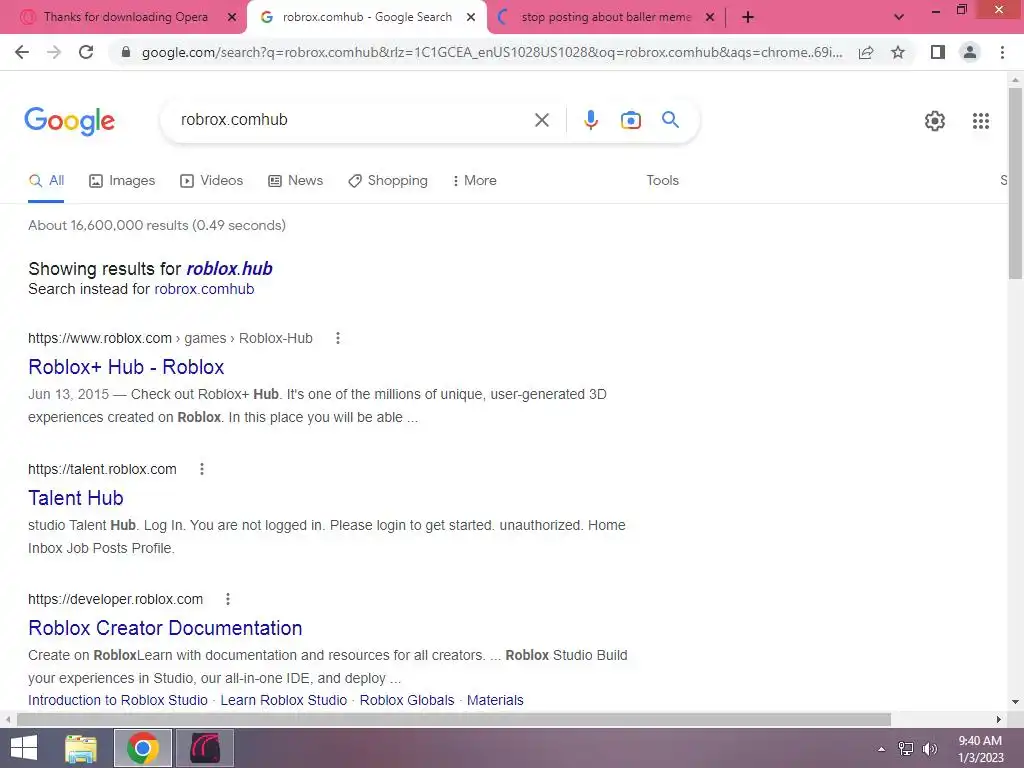Click into the search text field
The width and height of the screenshot is (1024, 768).
click(x=353, y=120)
